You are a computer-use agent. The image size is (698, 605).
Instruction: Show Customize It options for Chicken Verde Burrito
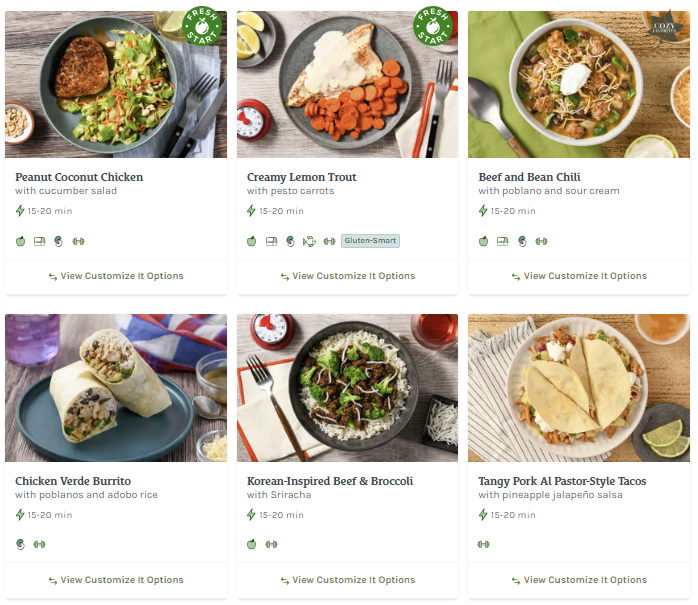(116, 580)
